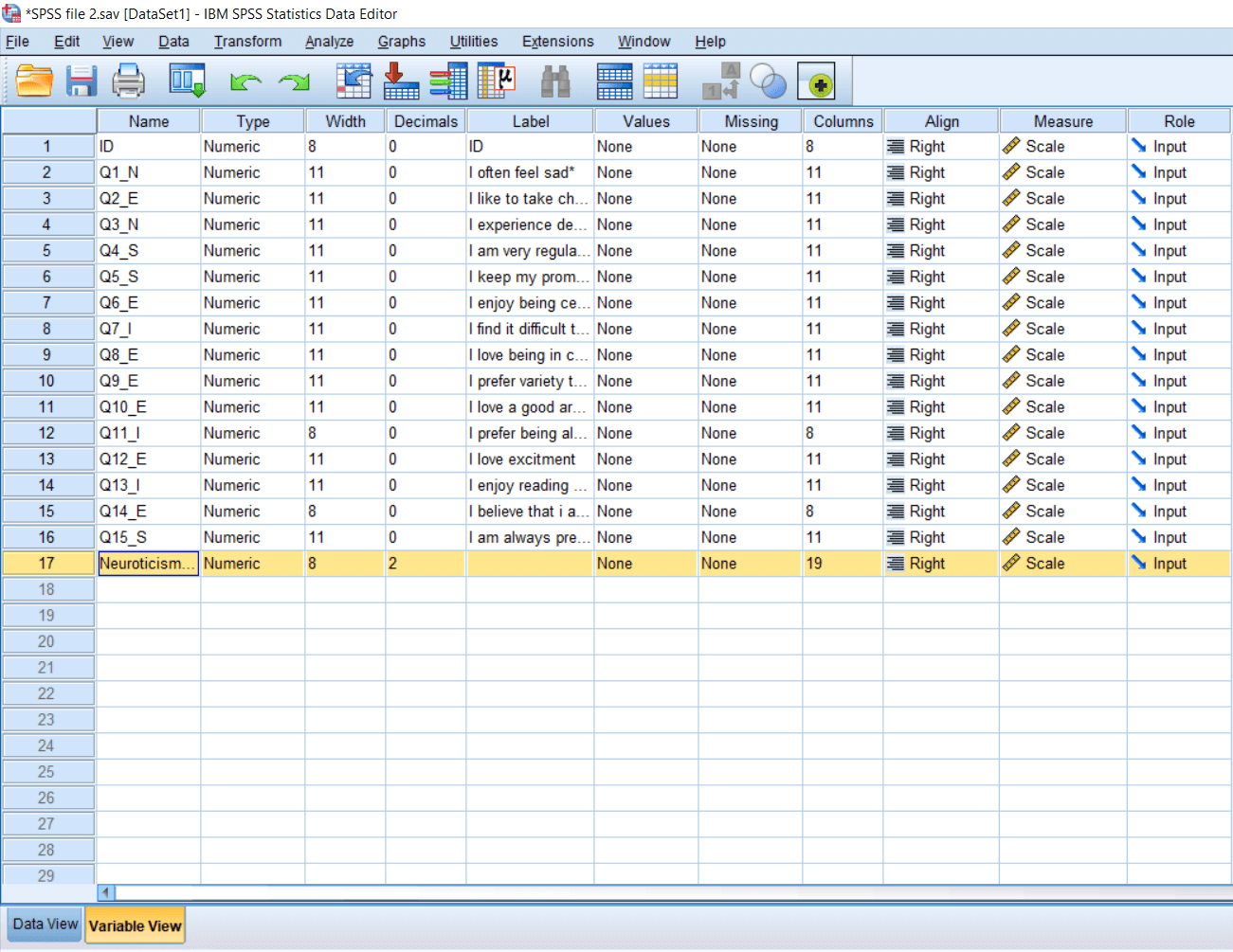Switch to the Data View tab
Image resolution: width=1233 pixels, height=952 pixels.
(45, 925)
